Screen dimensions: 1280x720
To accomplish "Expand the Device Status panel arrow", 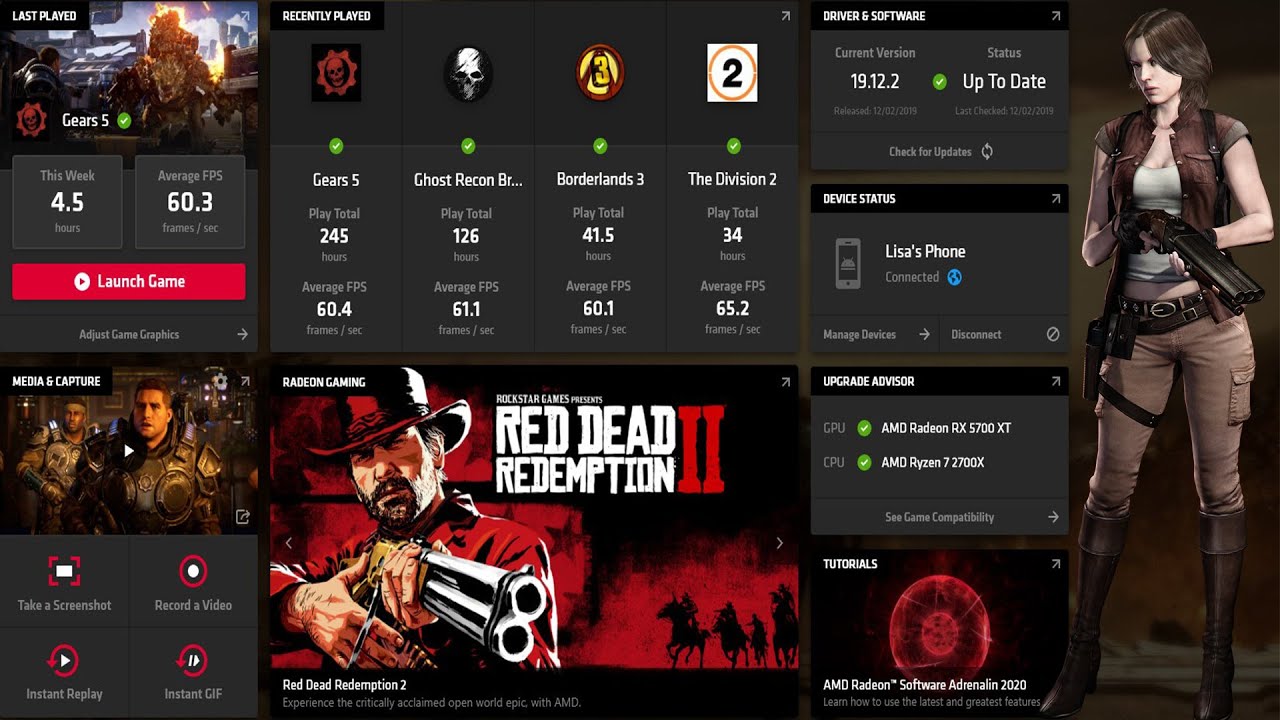I will [1056, 199].
